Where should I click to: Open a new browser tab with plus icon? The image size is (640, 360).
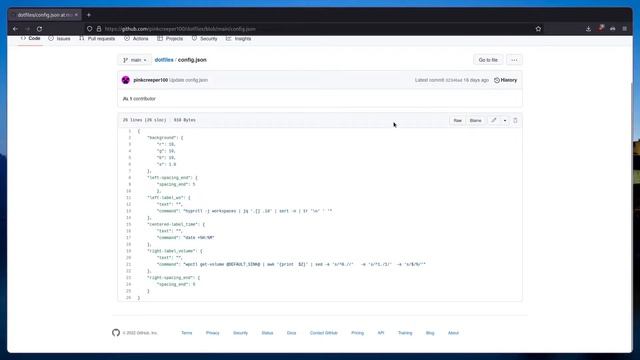click(x=89, y=15)
